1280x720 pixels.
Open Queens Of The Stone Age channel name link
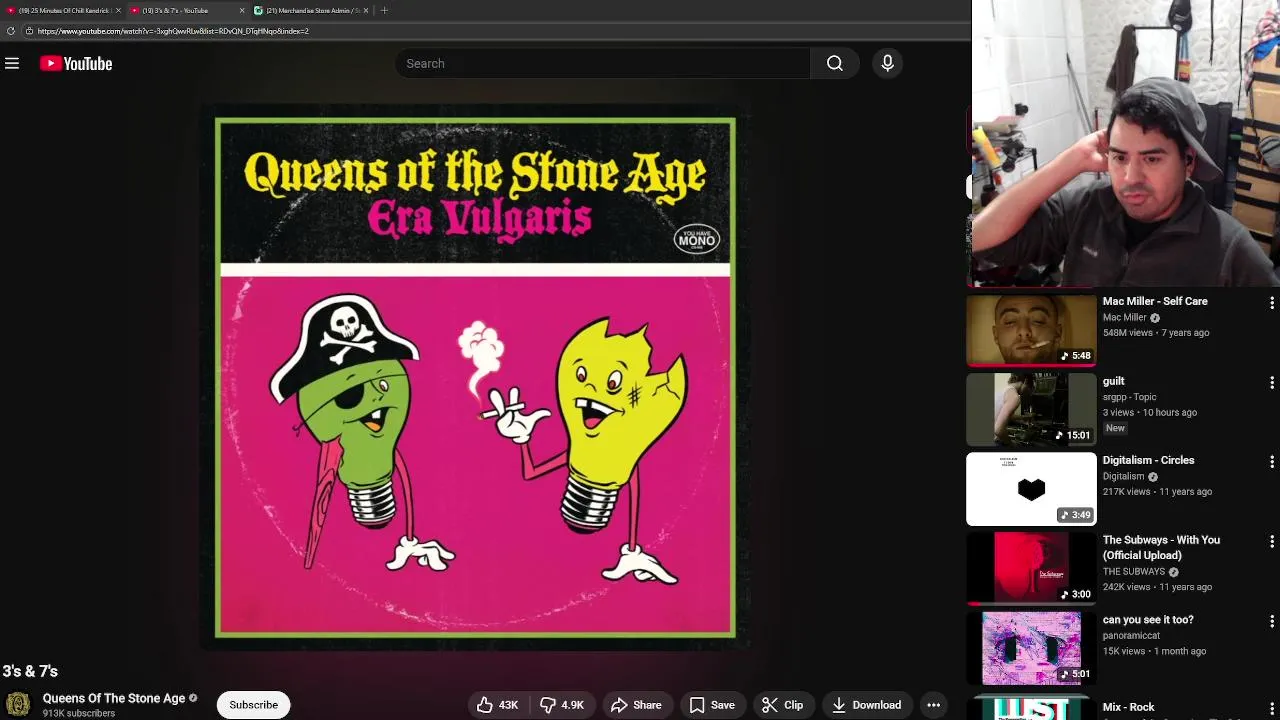point(114,698)
